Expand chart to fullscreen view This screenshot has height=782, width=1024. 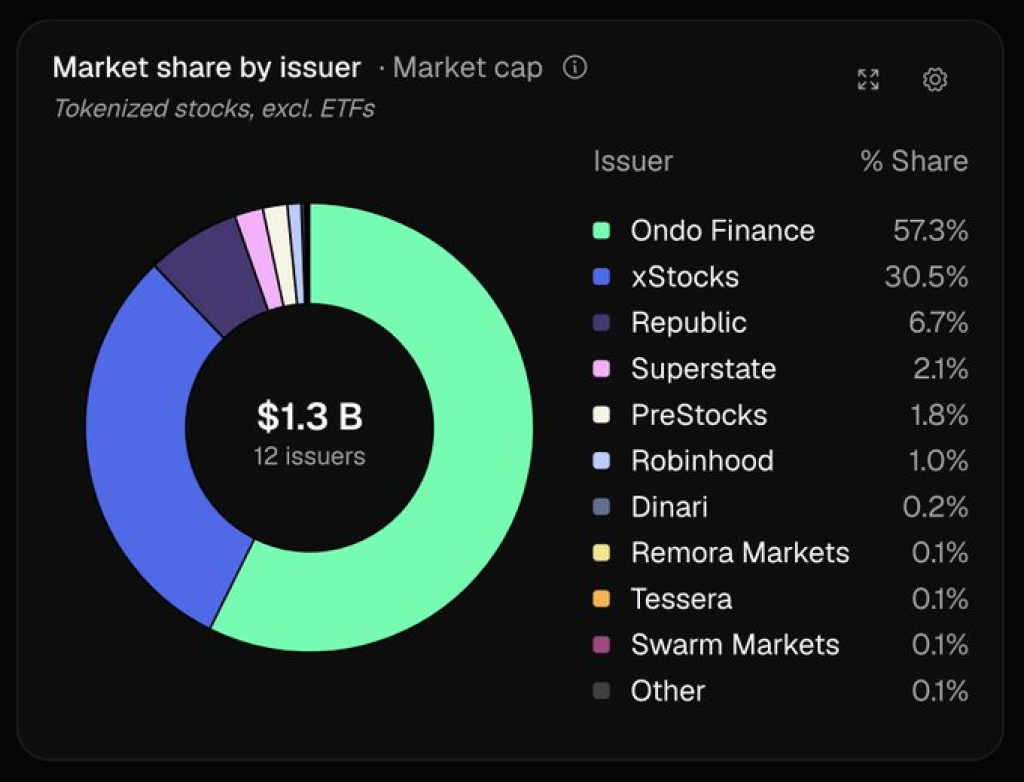[868, 80]
